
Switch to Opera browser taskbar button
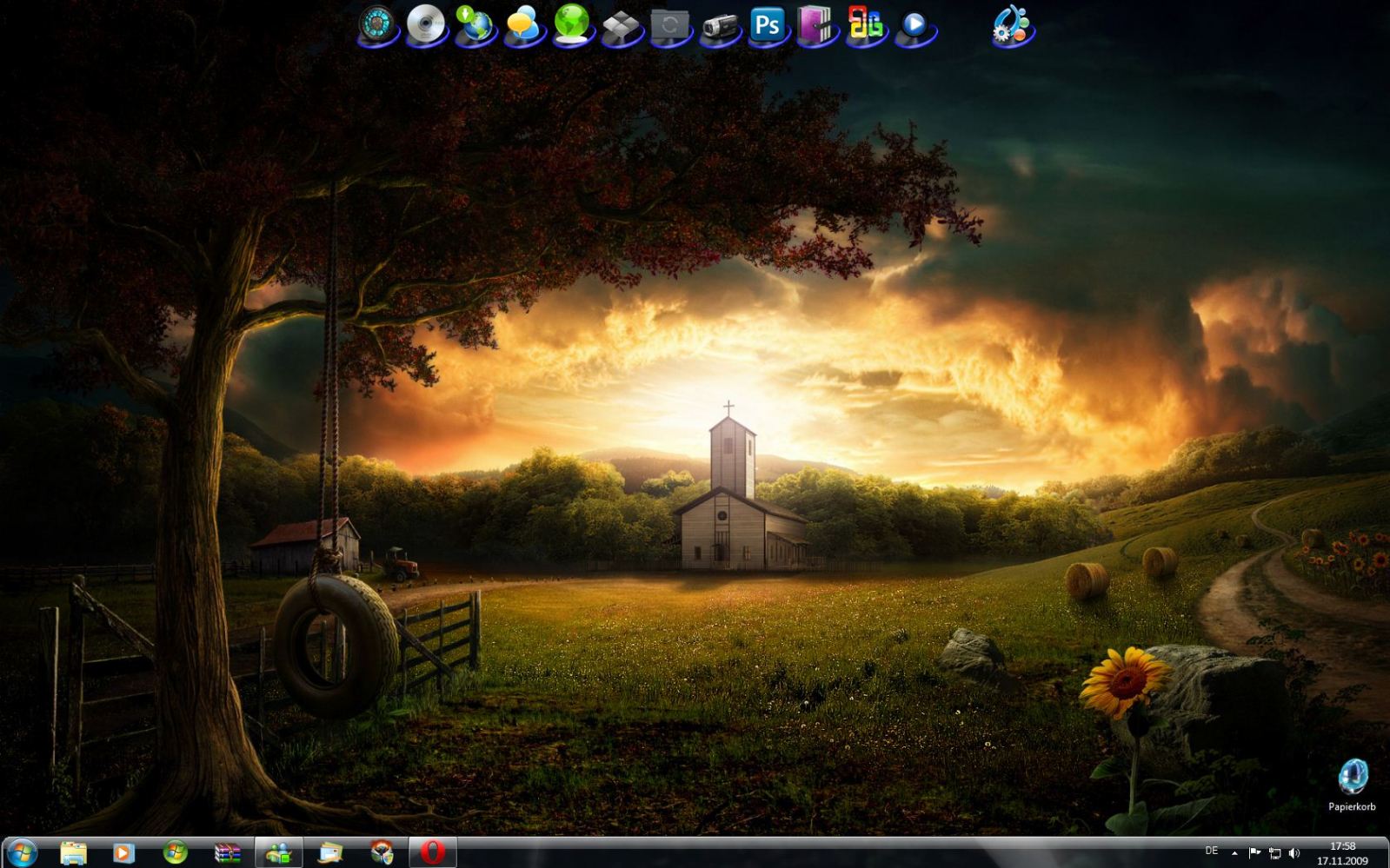432,853
